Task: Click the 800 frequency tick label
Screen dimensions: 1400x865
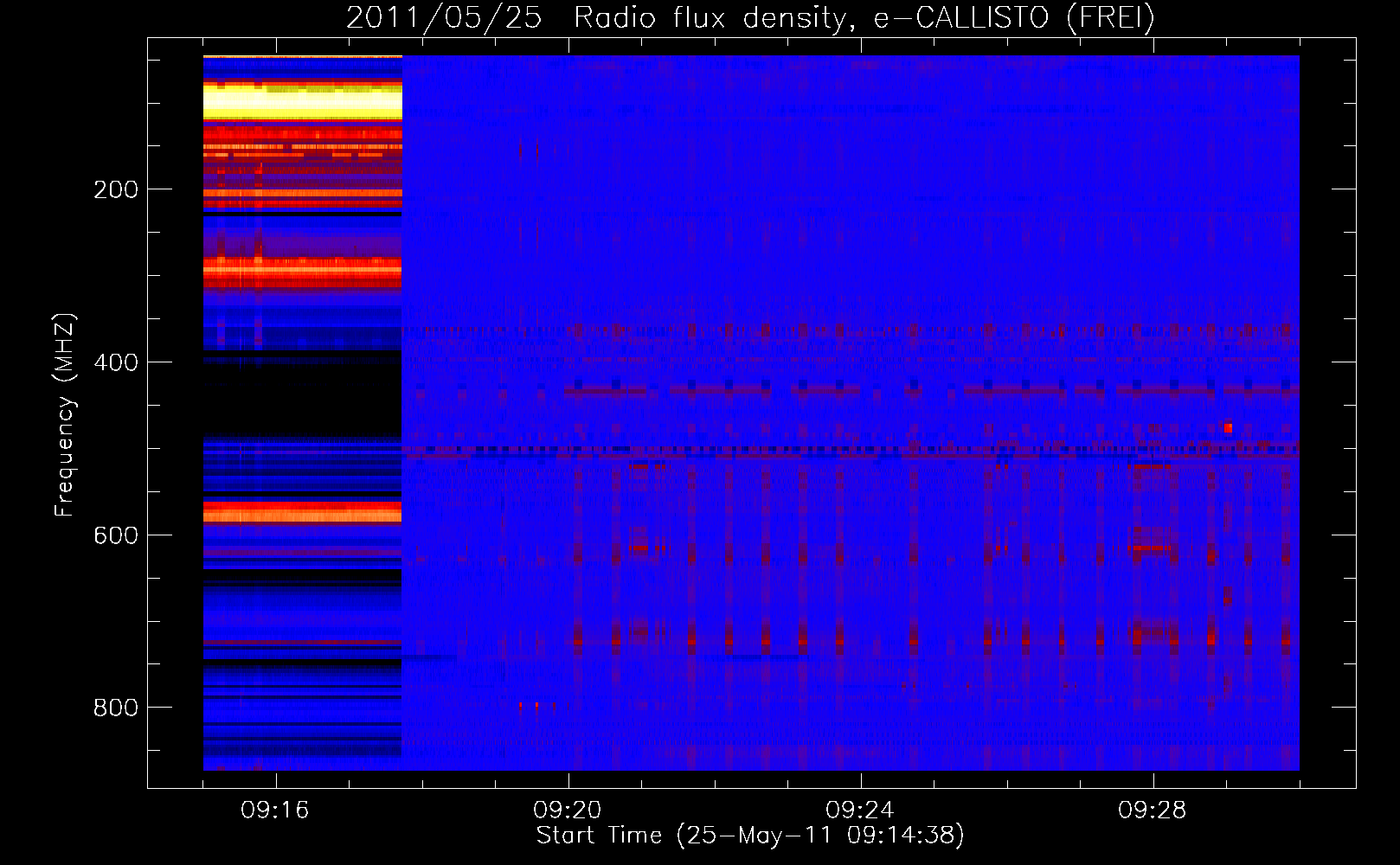Action: tap(115, 708)
